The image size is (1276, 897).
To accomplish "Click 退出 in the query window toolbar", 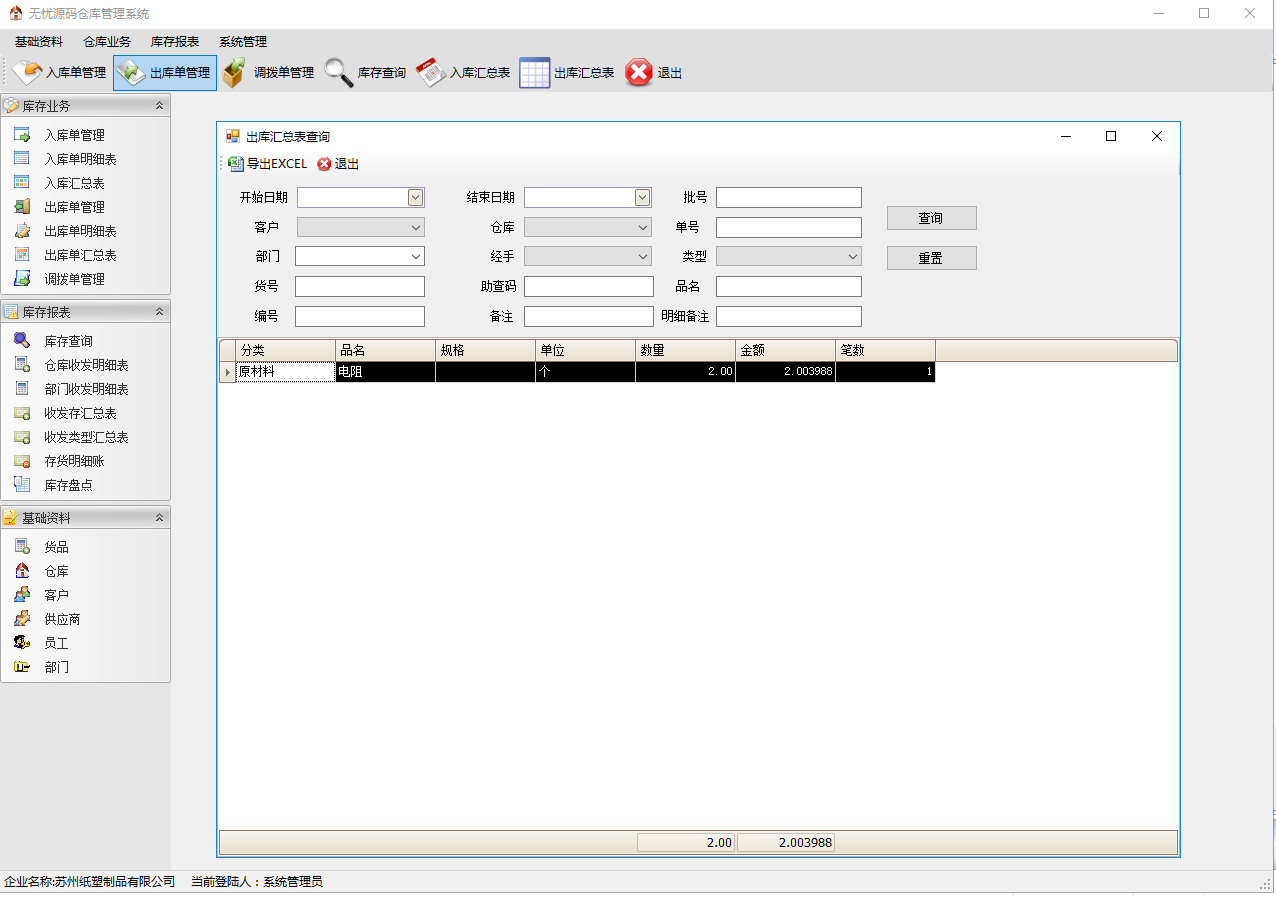I will 338,164.
